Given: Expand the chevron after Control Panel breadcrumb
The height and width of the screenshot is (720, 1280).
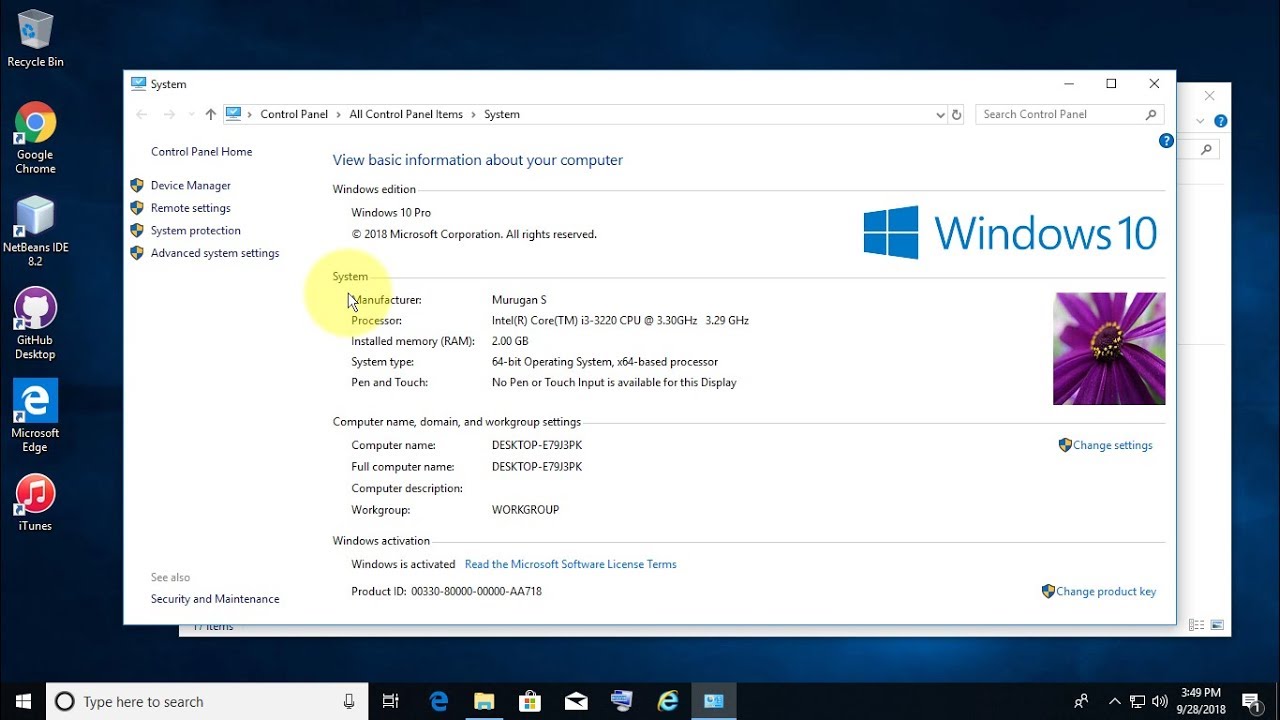Looking at the screenshot, I should coord(339,115).
